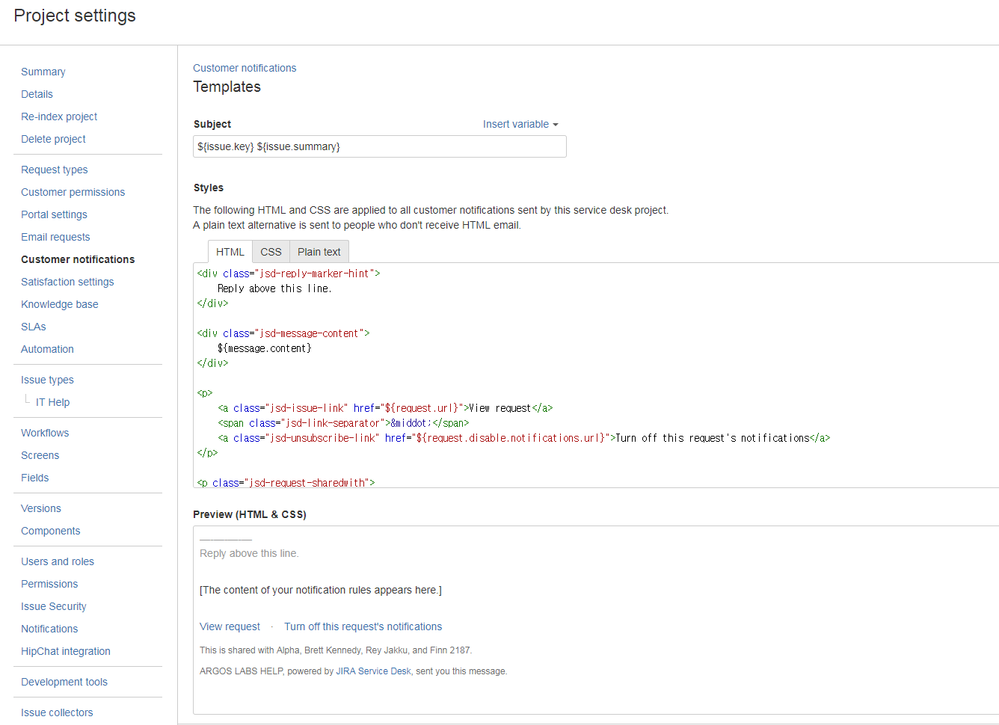Click the jsd-unsubscribe-link code line
This screenshot has width=999, height=725.
[x=524, y=438]
